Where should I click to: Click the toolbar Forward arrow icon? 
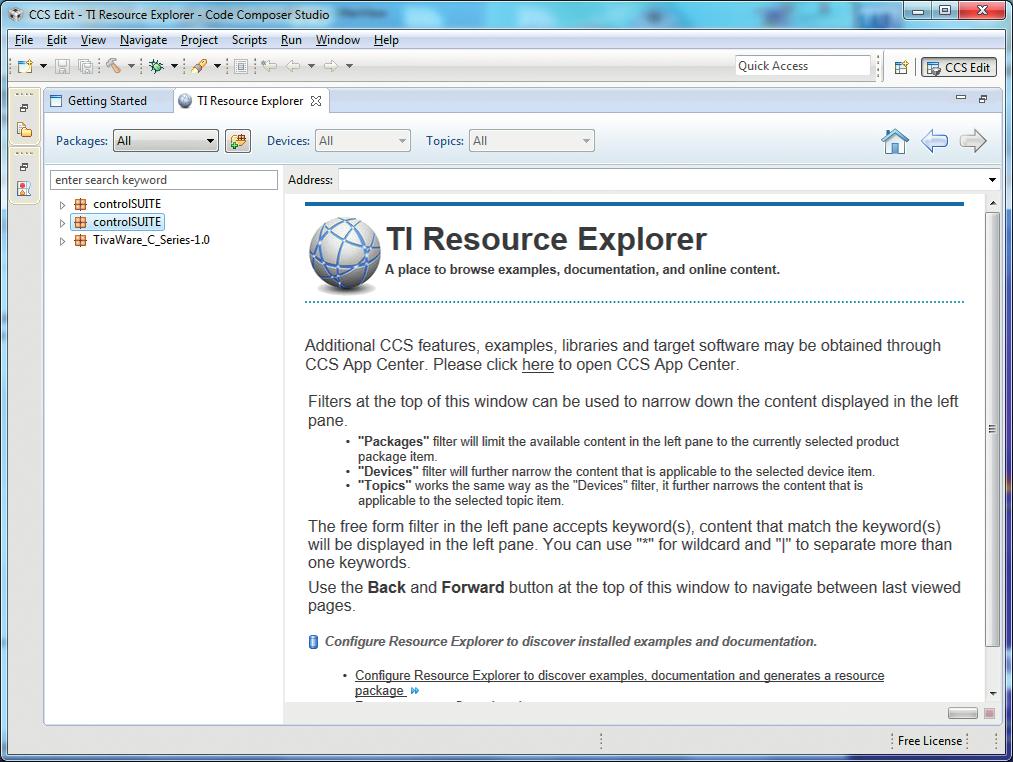point(331,66)
